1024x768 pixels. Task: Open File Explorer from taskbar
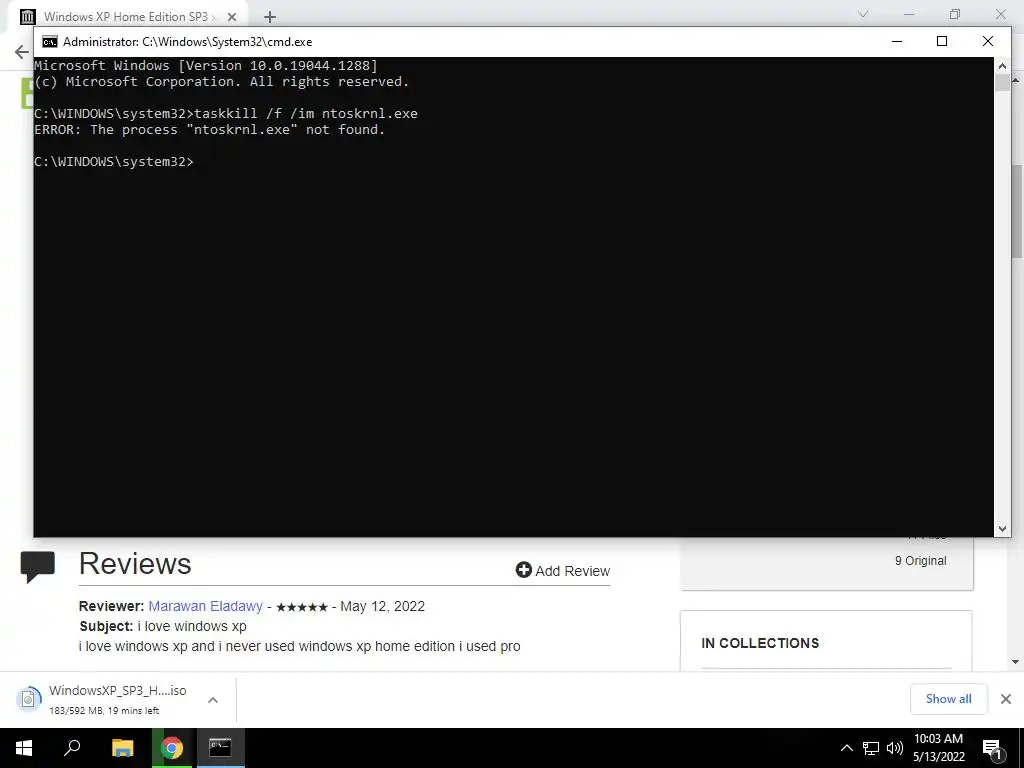click(122, 748)
